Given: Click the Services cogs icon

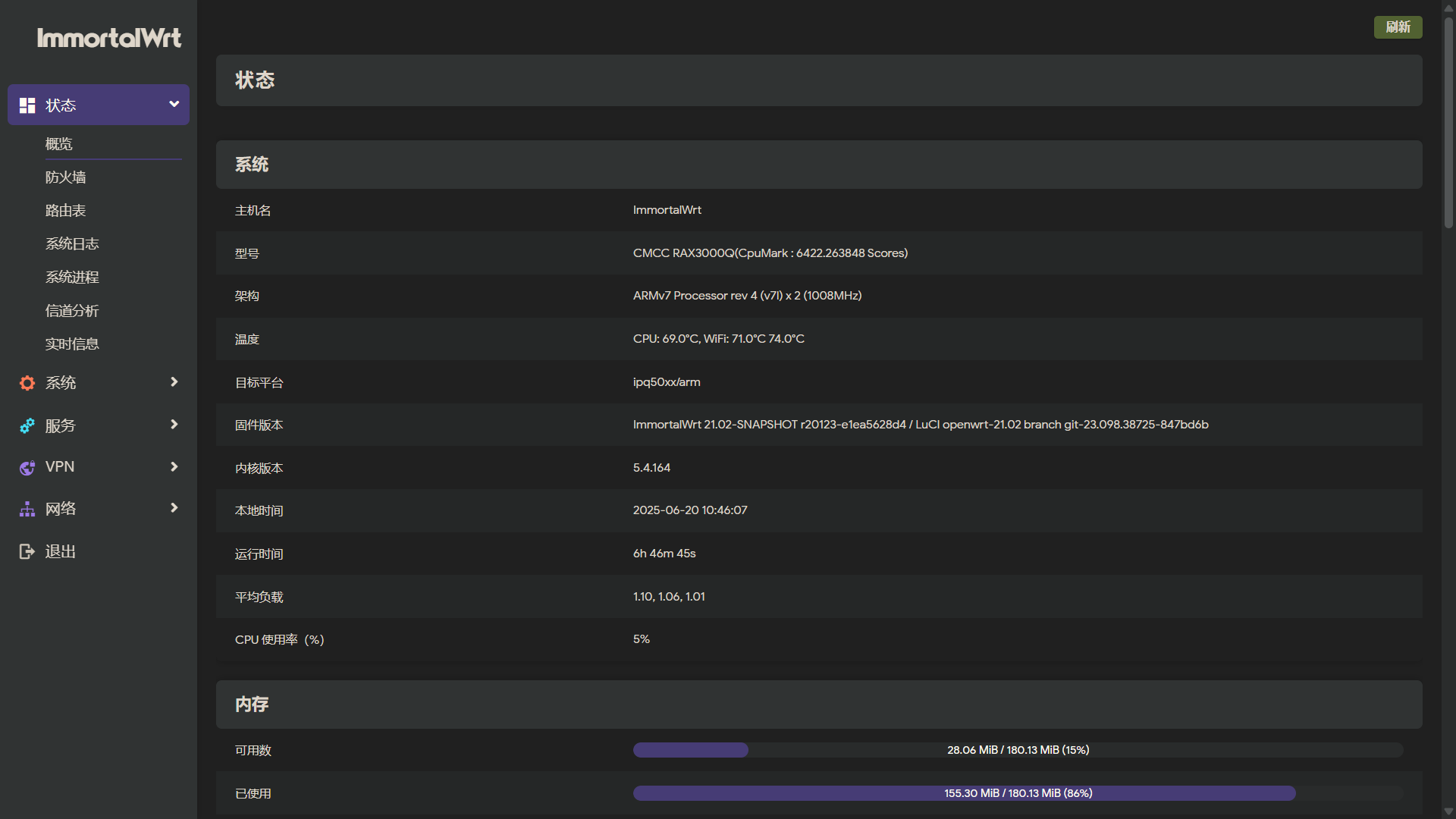Looking at the screenshot, I should pyautogui.click(x=27, y=425).
